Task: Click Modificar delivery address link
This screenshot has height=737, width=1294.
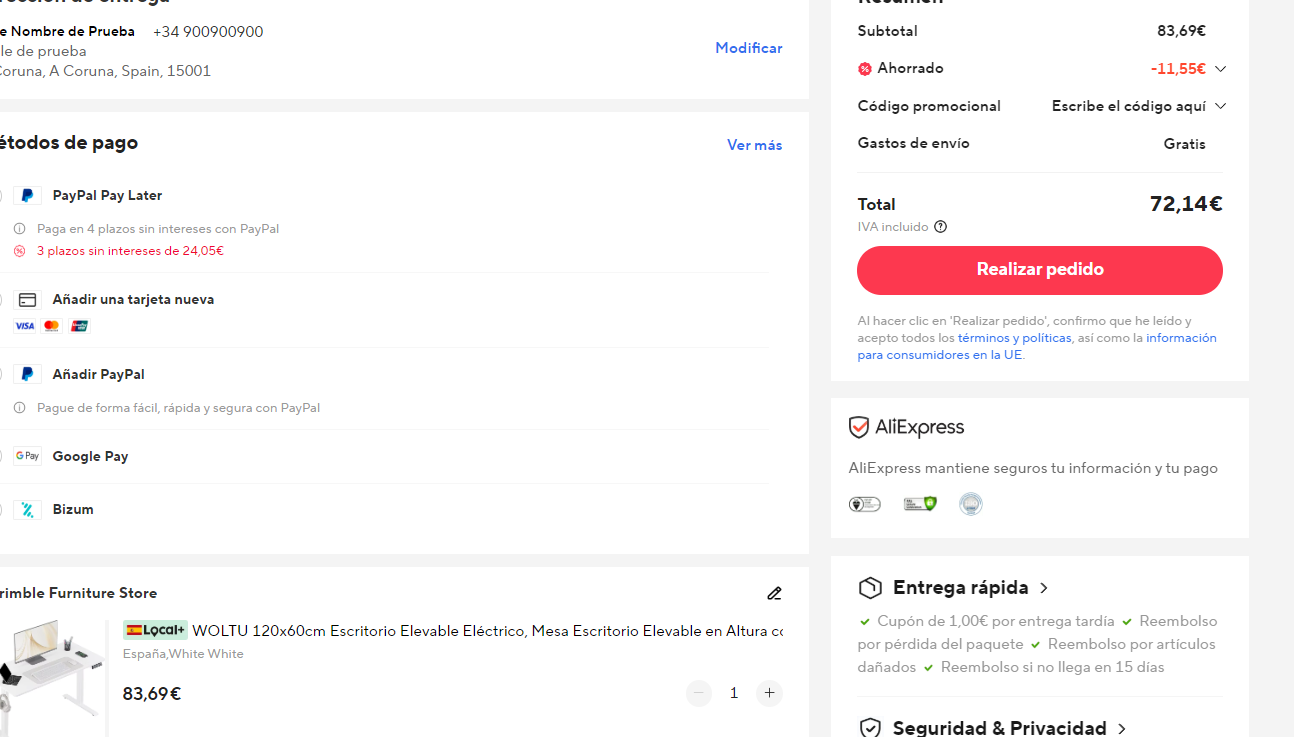Action: (748, 48)
